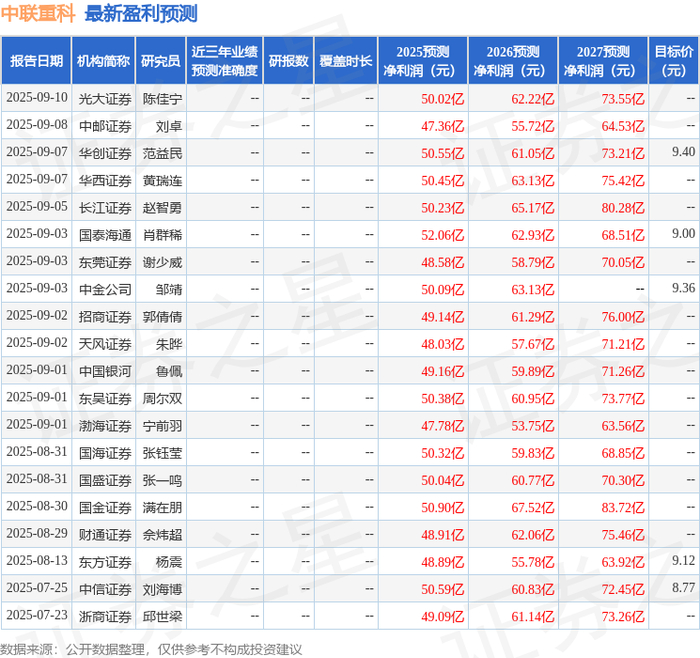The image size is (700, 658).
Task: Open 华西证券 institution entry
Action: pos(105,180)
